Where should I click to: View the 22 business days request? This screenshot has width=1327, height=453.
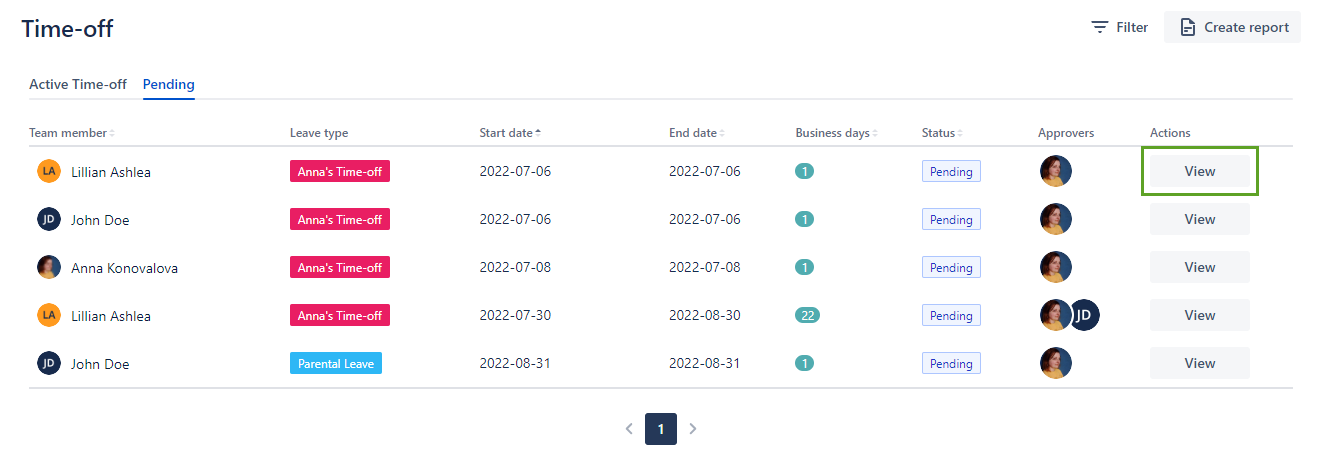(1199, 315)
